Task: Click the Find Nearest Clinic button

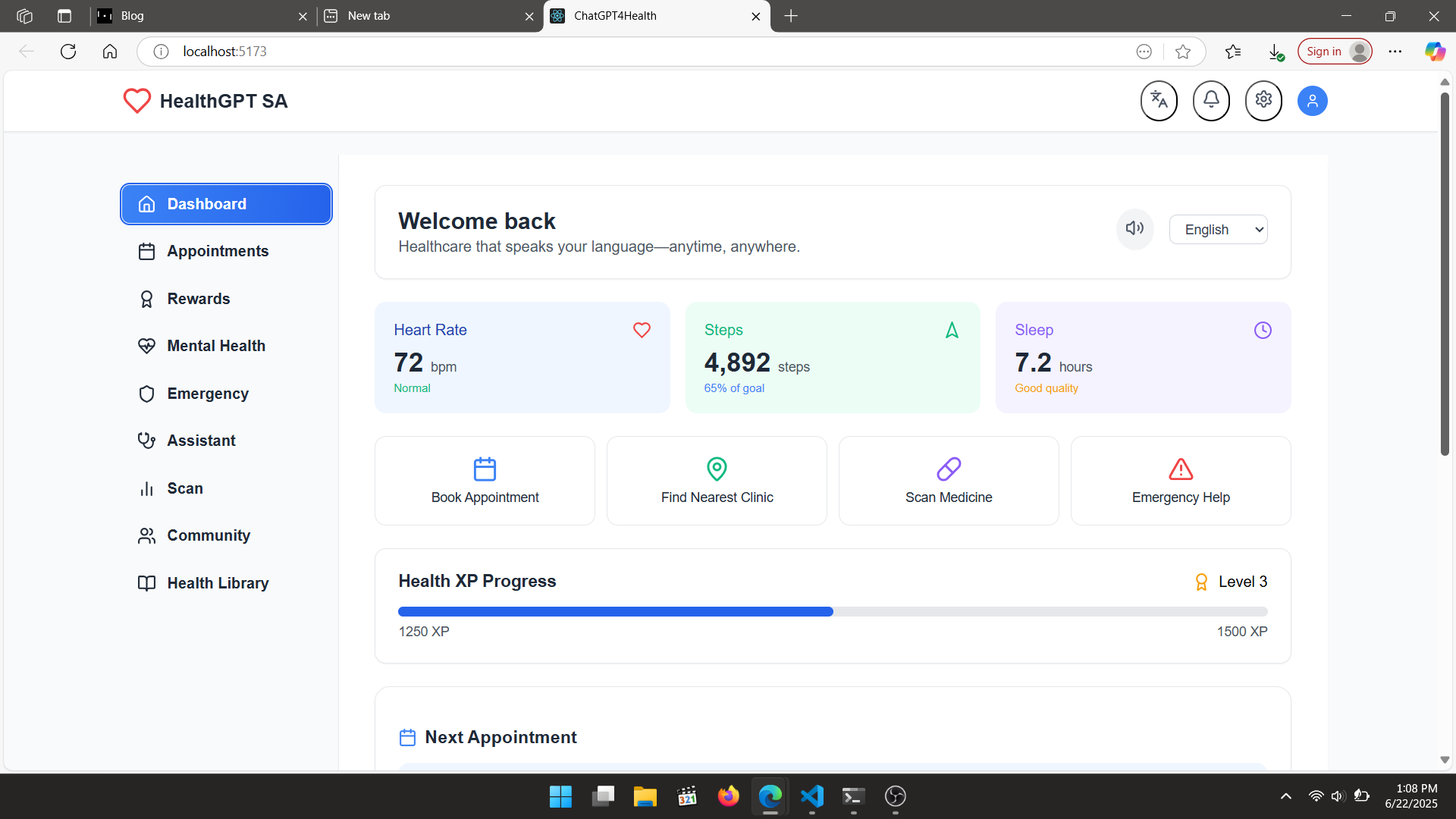Action: click(717, 481)
